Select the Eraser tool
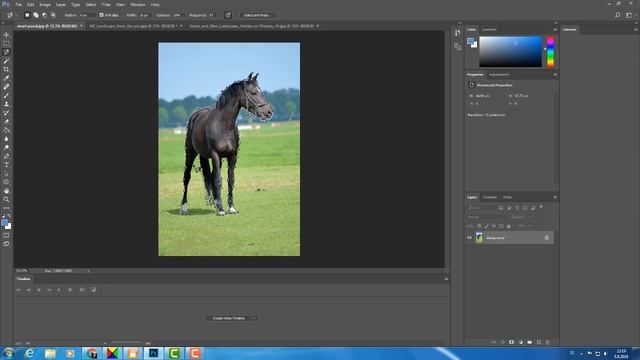Screen dimensions: 640x360 click(6, 121)
